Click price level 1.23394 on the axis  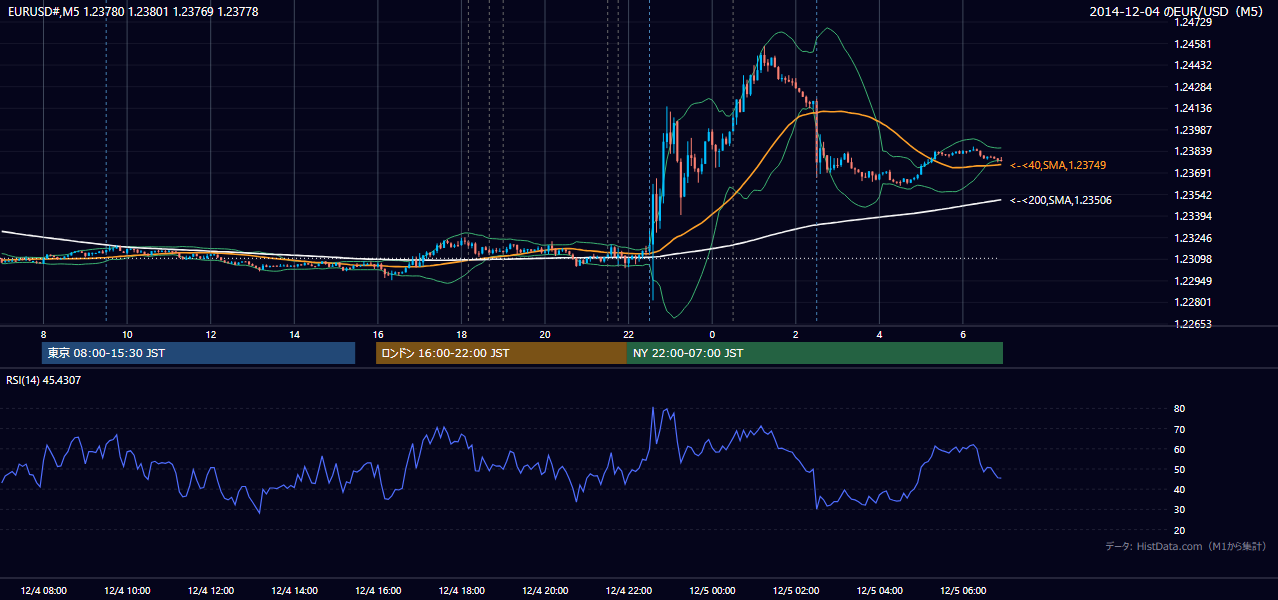[x=1194, y=216]
